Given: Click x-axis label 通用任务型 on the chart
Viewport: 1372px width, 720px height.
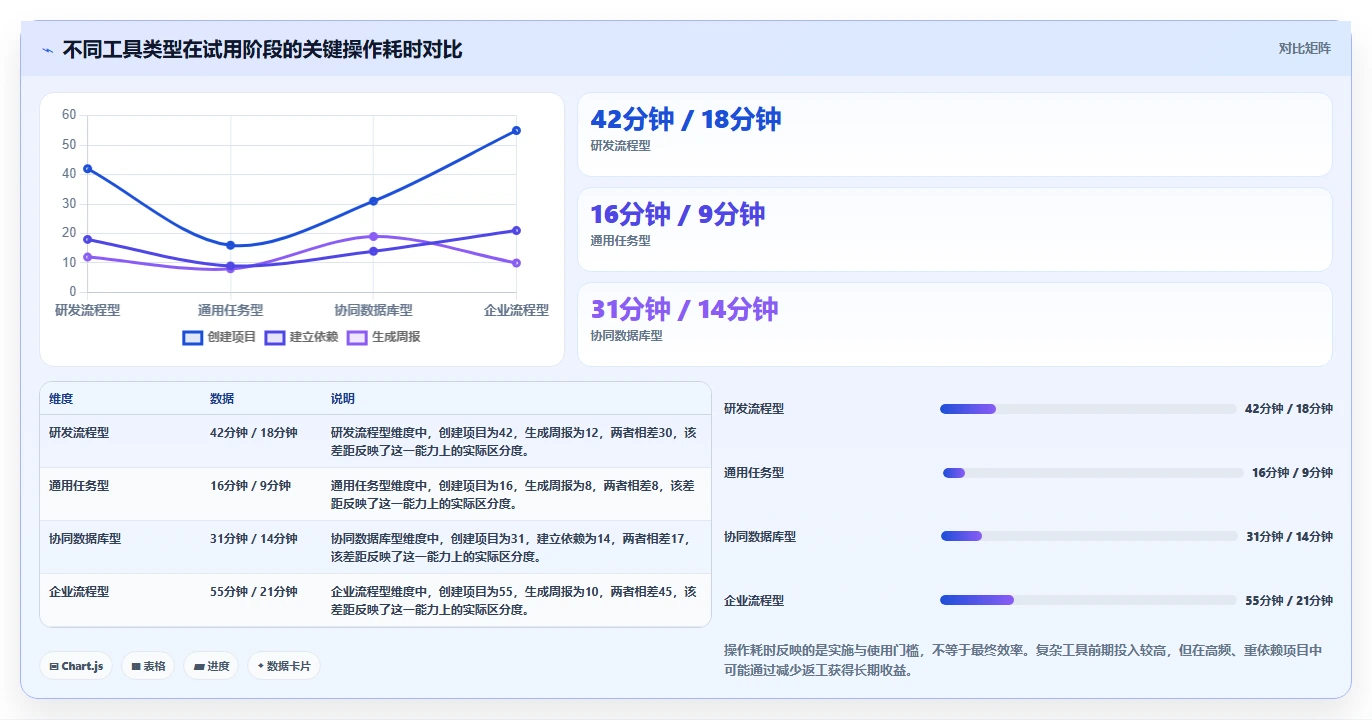Looking at the screenshot, I should click(230, 310).
